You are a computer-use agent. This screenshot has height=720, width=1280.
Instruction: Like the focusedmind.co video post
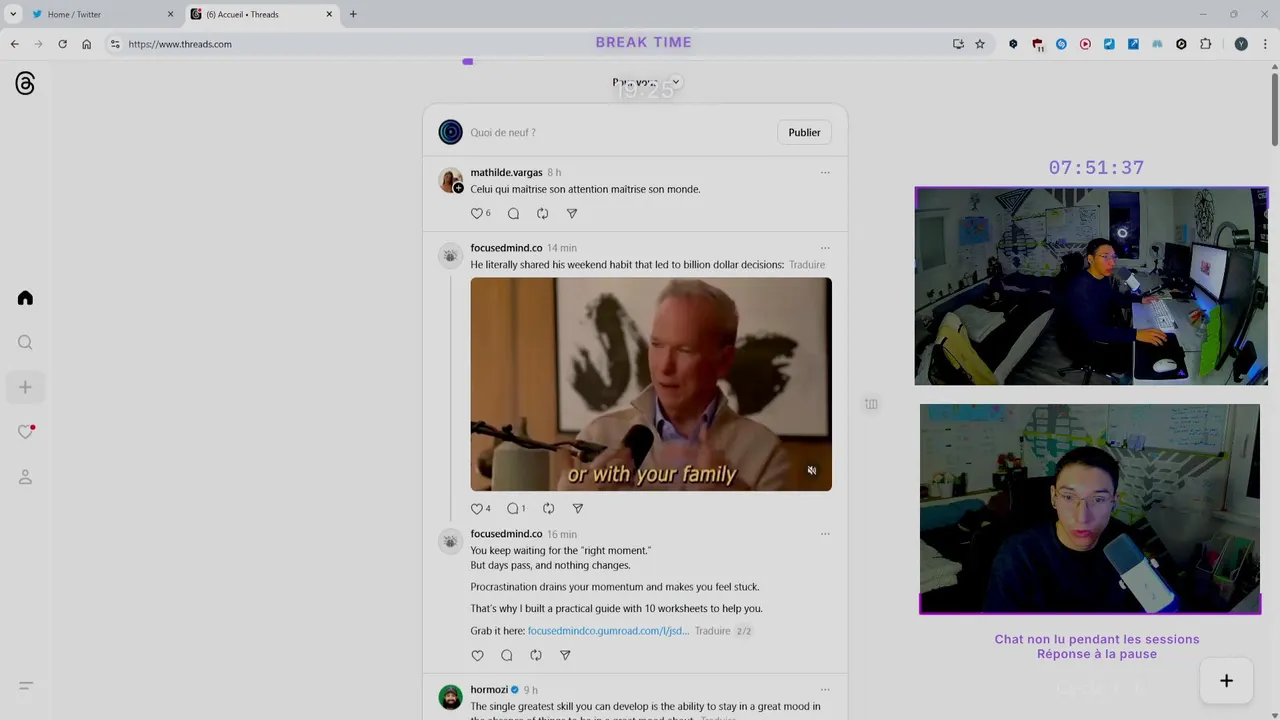pos(477,508)
